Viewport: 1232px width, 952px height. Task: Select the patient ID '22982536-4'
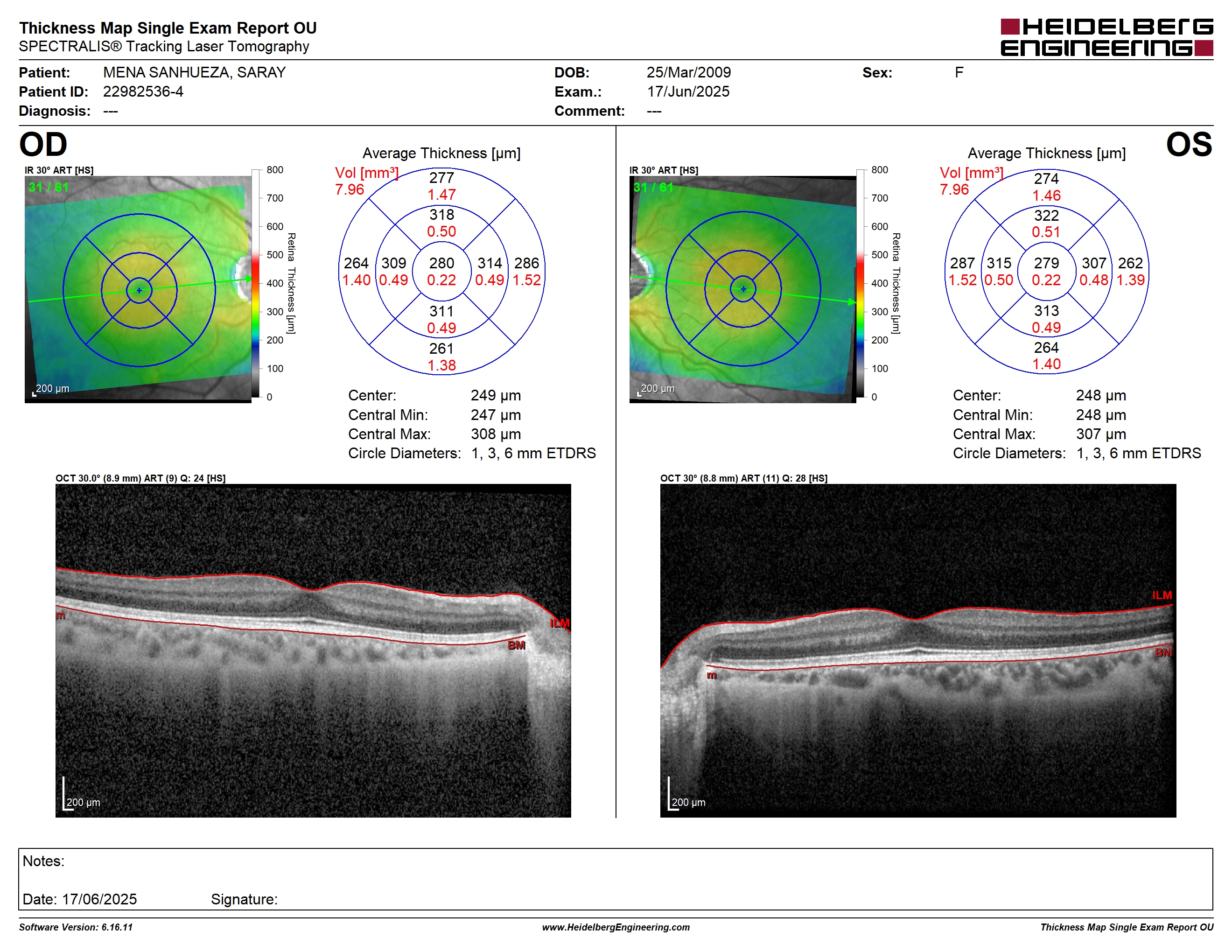tap(143, 91)
